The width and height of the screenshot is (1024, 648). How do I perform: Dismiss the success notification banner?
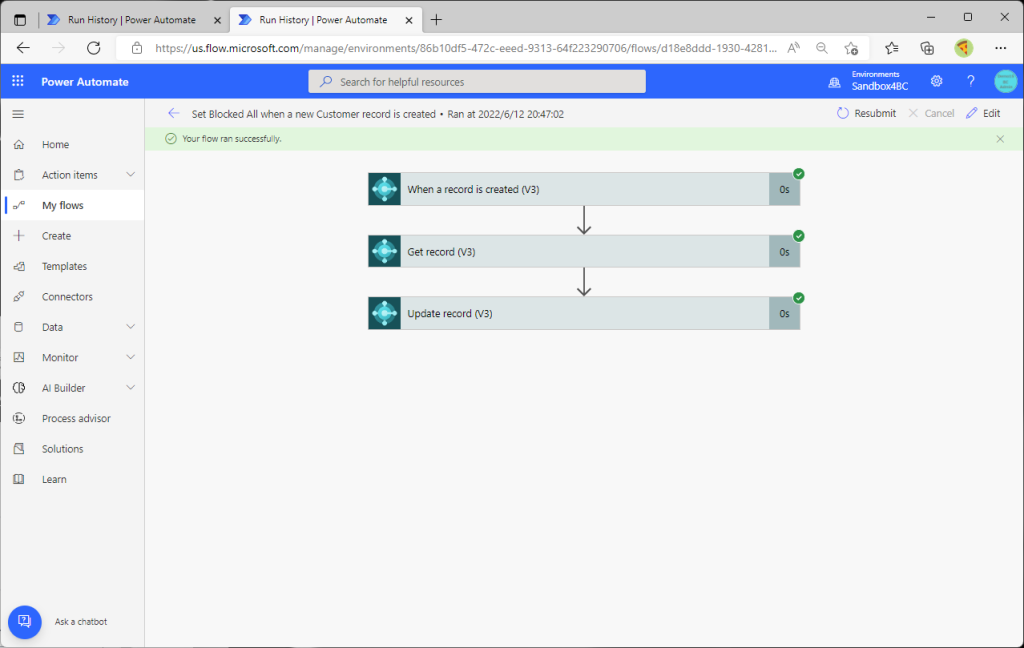click(x=1000, y=138)
